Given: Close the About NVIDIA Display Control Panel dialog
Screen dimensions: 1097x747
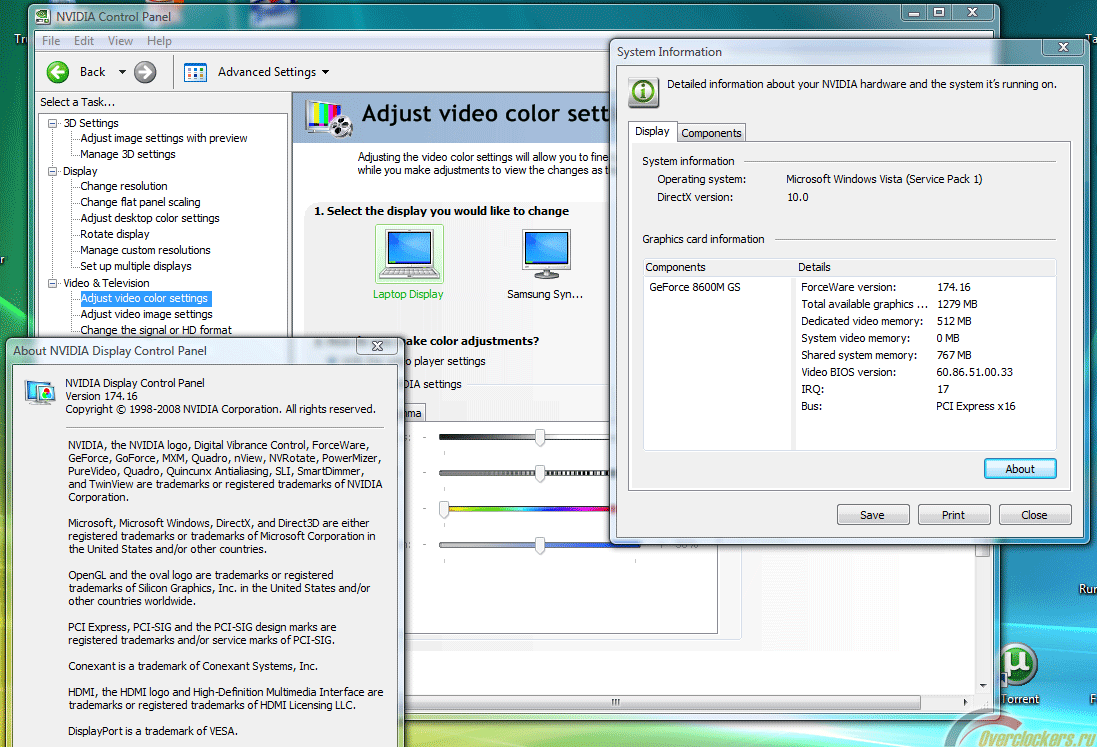Looking at the screenshot, I should 377,346.
